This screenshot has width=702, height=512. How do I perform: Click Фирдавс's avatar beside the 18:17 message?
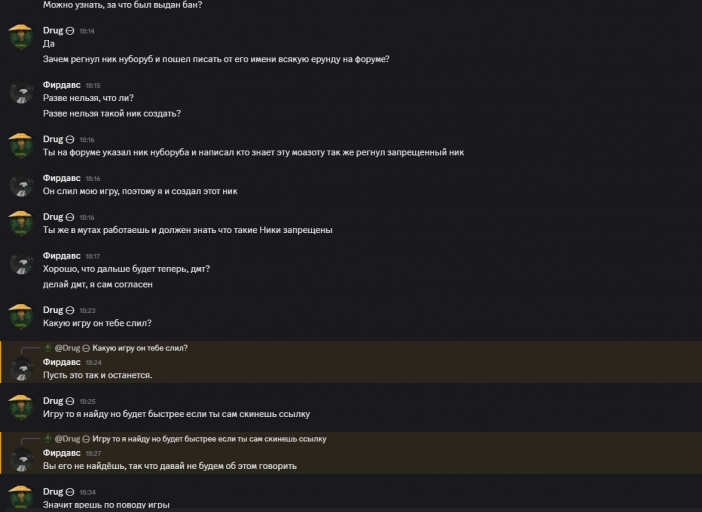click(21, 265)
